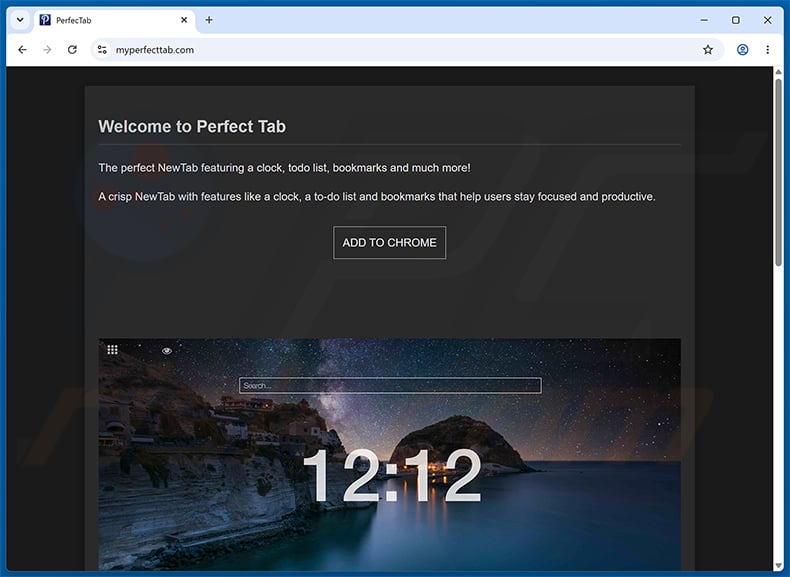Click the Welcome to Perfect Tab heading
790x577 pixels.
click(192, 126)
